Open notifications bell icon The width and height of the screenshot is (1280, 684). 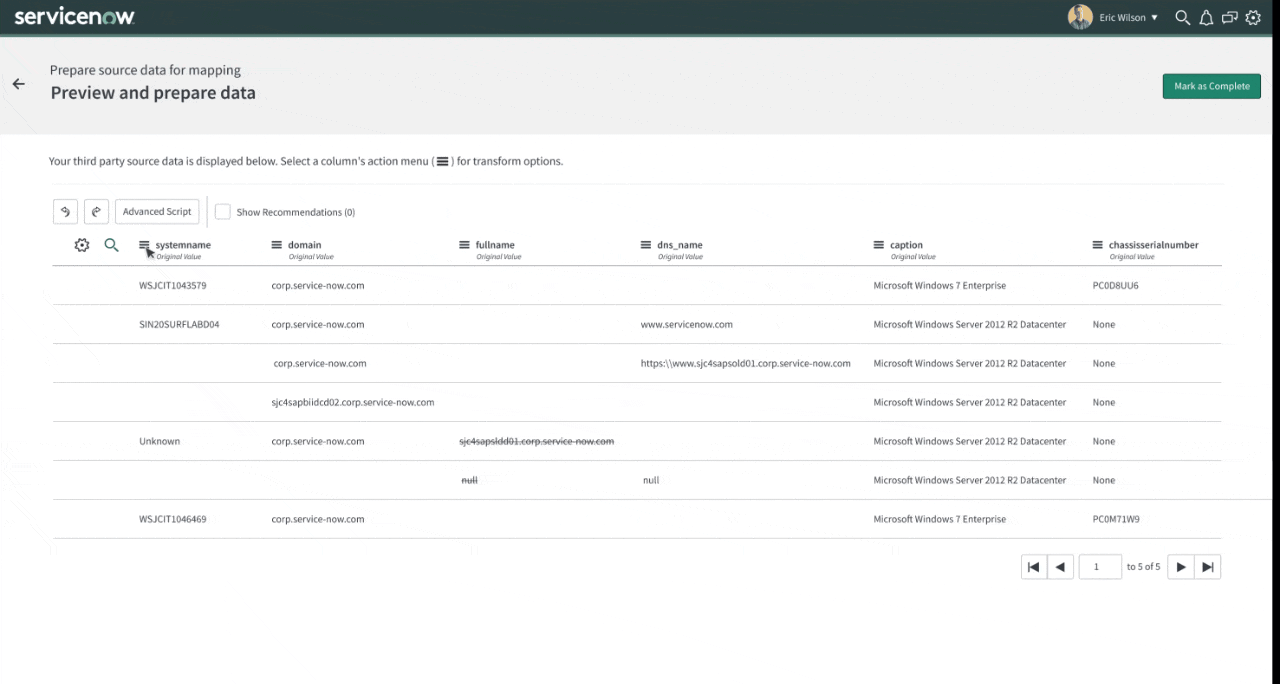tap(1206, 17)
